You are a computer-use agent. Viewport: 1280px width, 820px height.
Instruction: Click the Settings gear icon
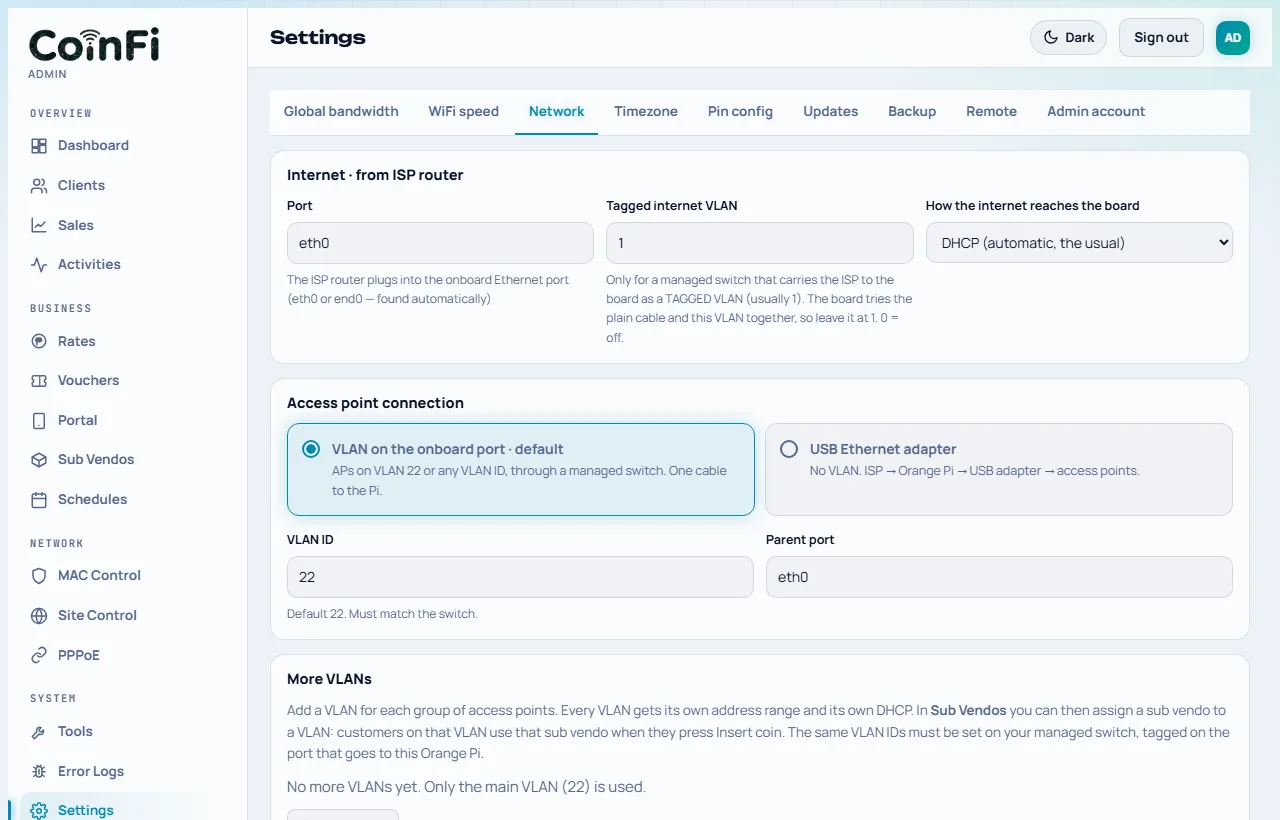pyautogui.click(x=39, y=811)
